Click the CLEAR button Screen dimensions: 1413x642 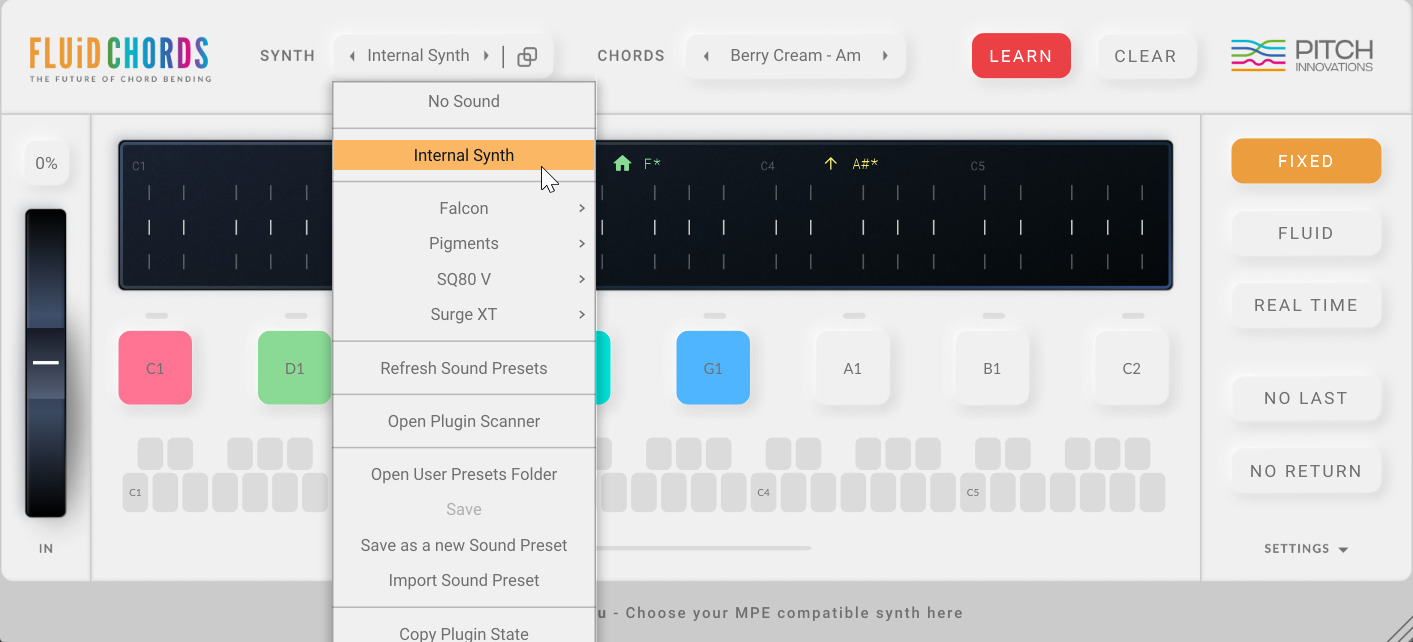(x=1146, y=56)
